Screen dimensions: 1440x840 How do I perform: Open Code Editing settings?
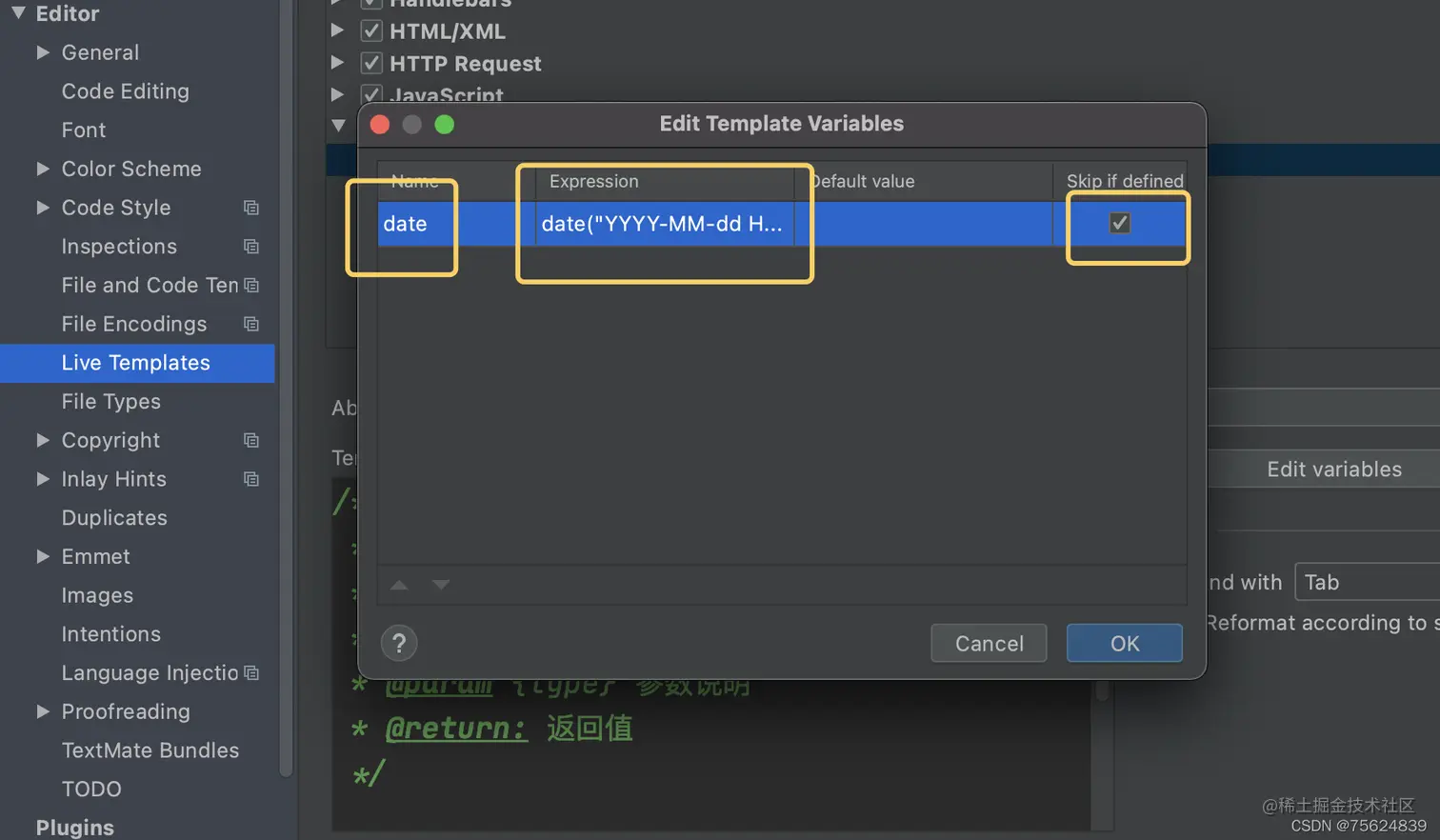pos(125,91)
